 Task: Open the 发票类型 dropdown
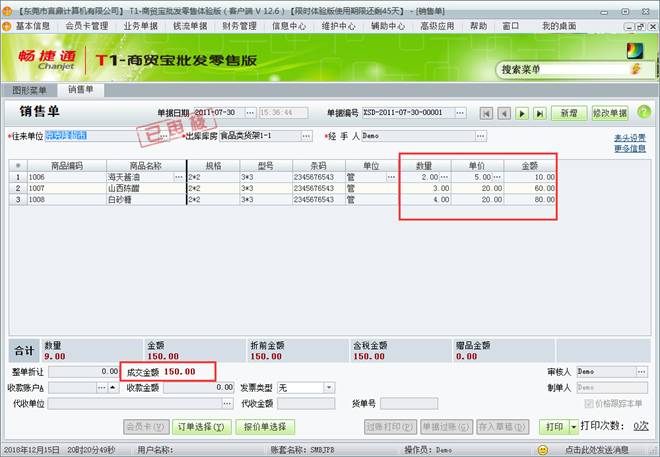[x=329, y=387]
